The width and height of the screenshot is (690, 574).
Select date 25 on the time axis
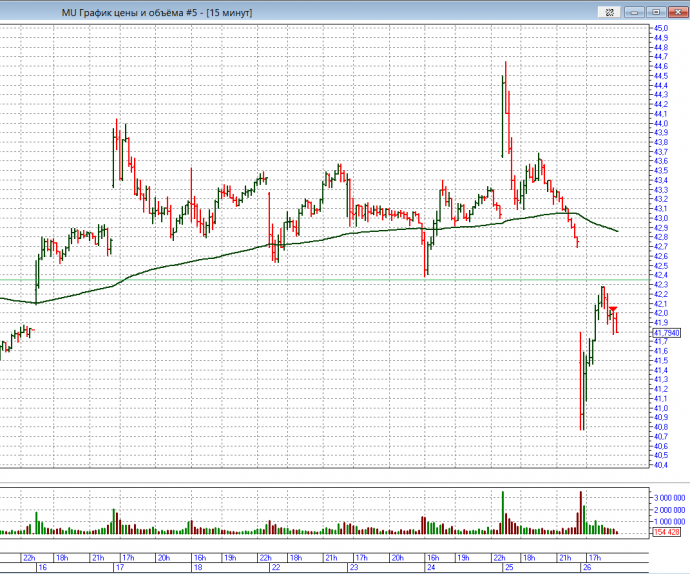point(509,567)
